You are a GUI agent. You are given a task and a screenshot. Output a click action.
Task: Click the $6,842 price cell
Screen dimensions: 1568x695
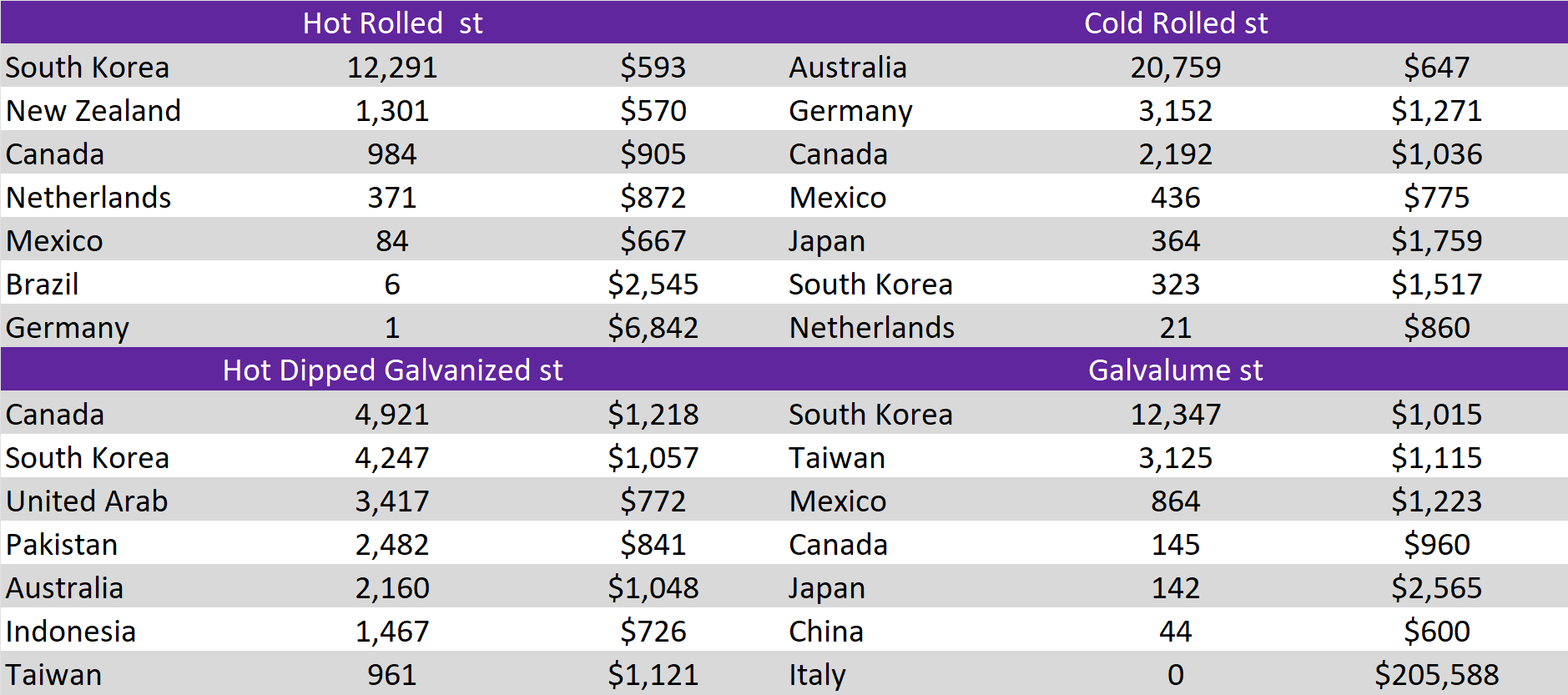coord(653,327)
